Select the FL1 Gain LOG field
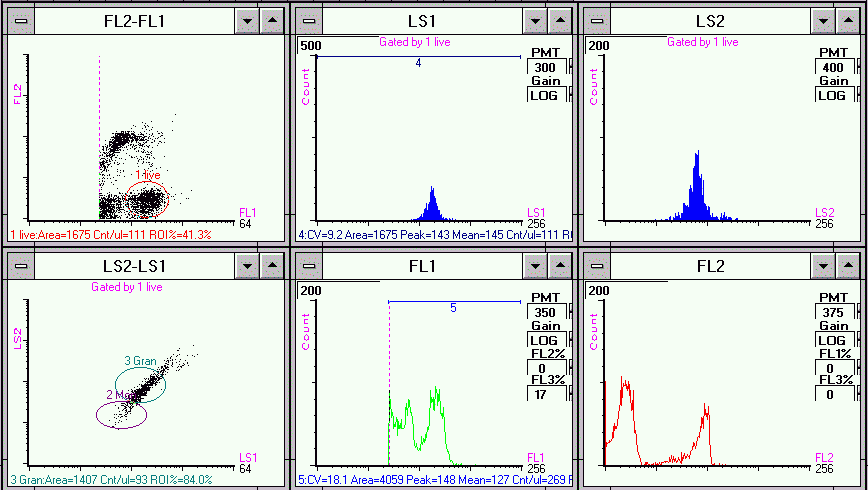 click(546, 340)
